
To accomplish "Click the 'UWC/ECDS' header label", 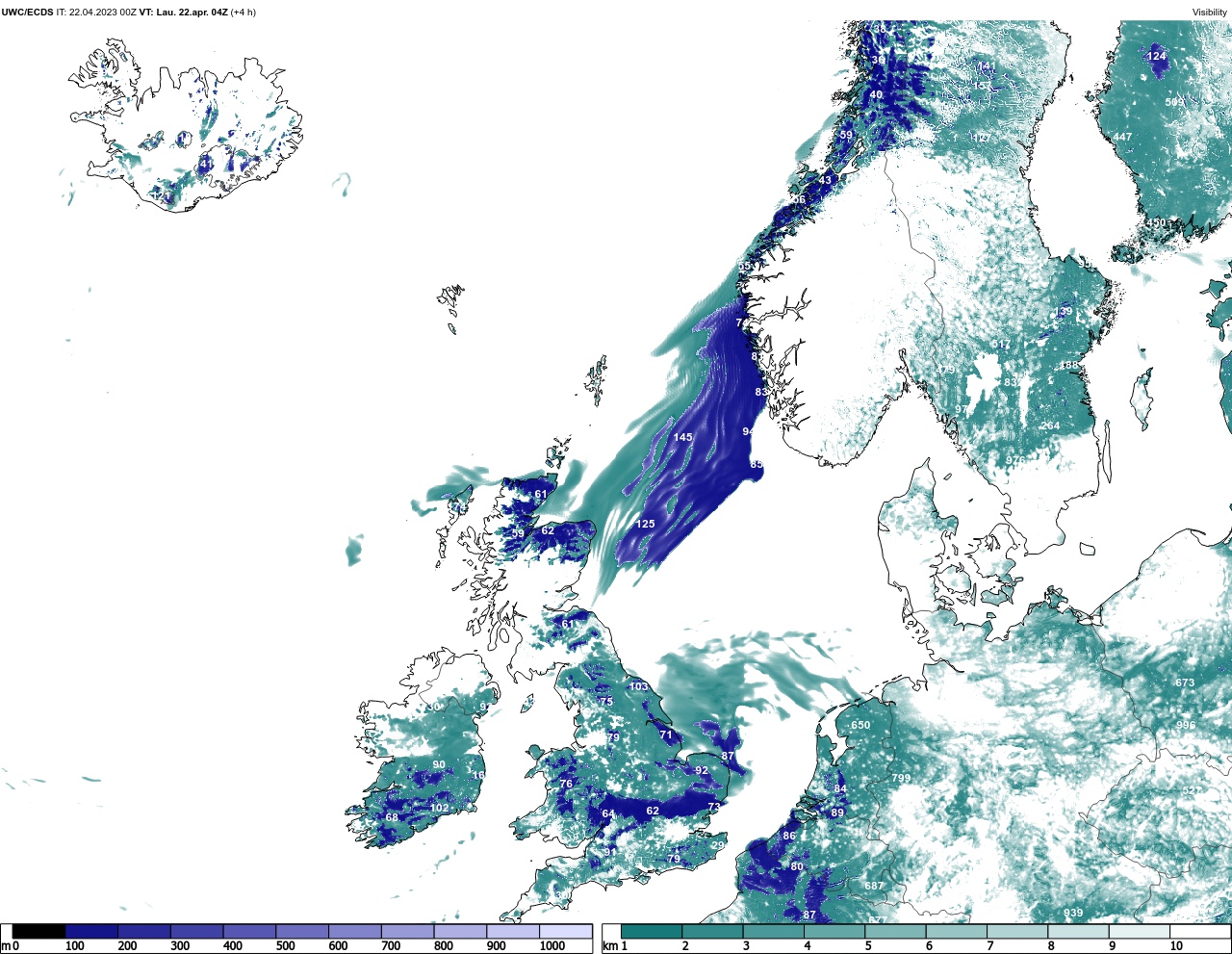I will [x=27, y=13].
